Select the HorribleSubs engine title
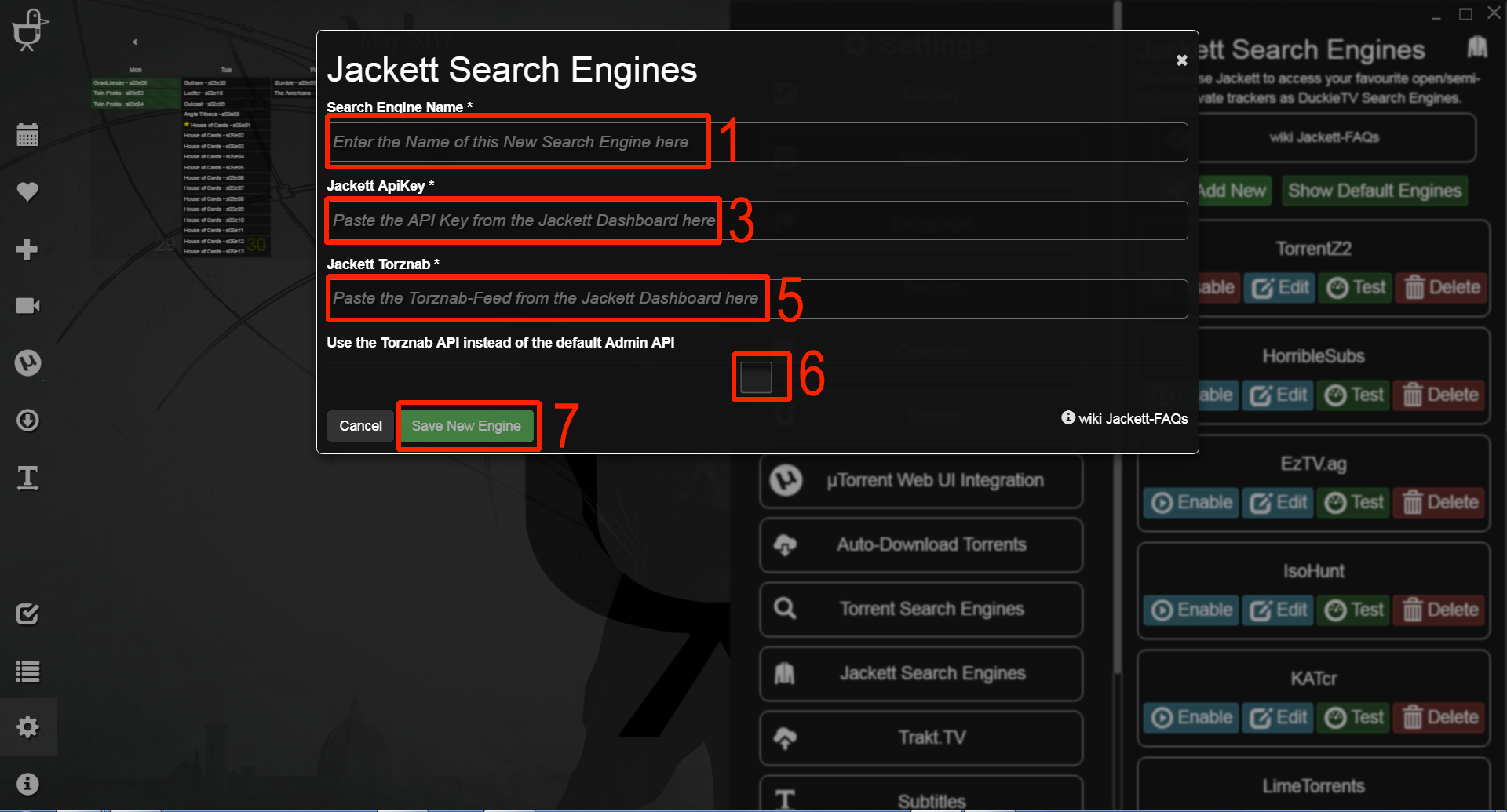The image size is (1507, 812). [1313, 357]
